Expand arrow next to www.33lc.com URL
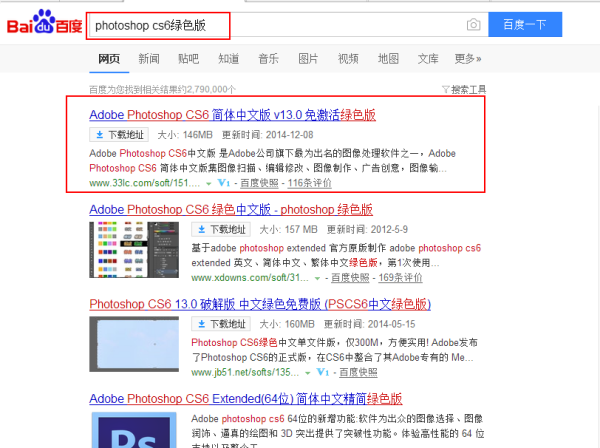 tap(209, 184)
